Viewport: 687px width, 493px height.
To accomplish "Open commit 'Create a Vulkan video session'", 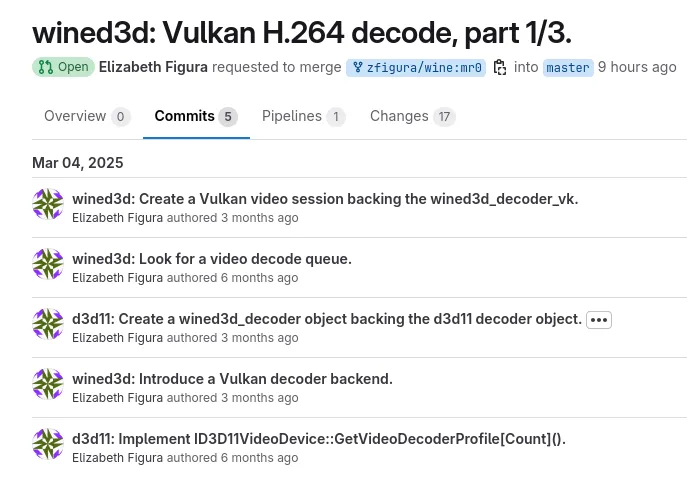I will click(x=325, y=199).
